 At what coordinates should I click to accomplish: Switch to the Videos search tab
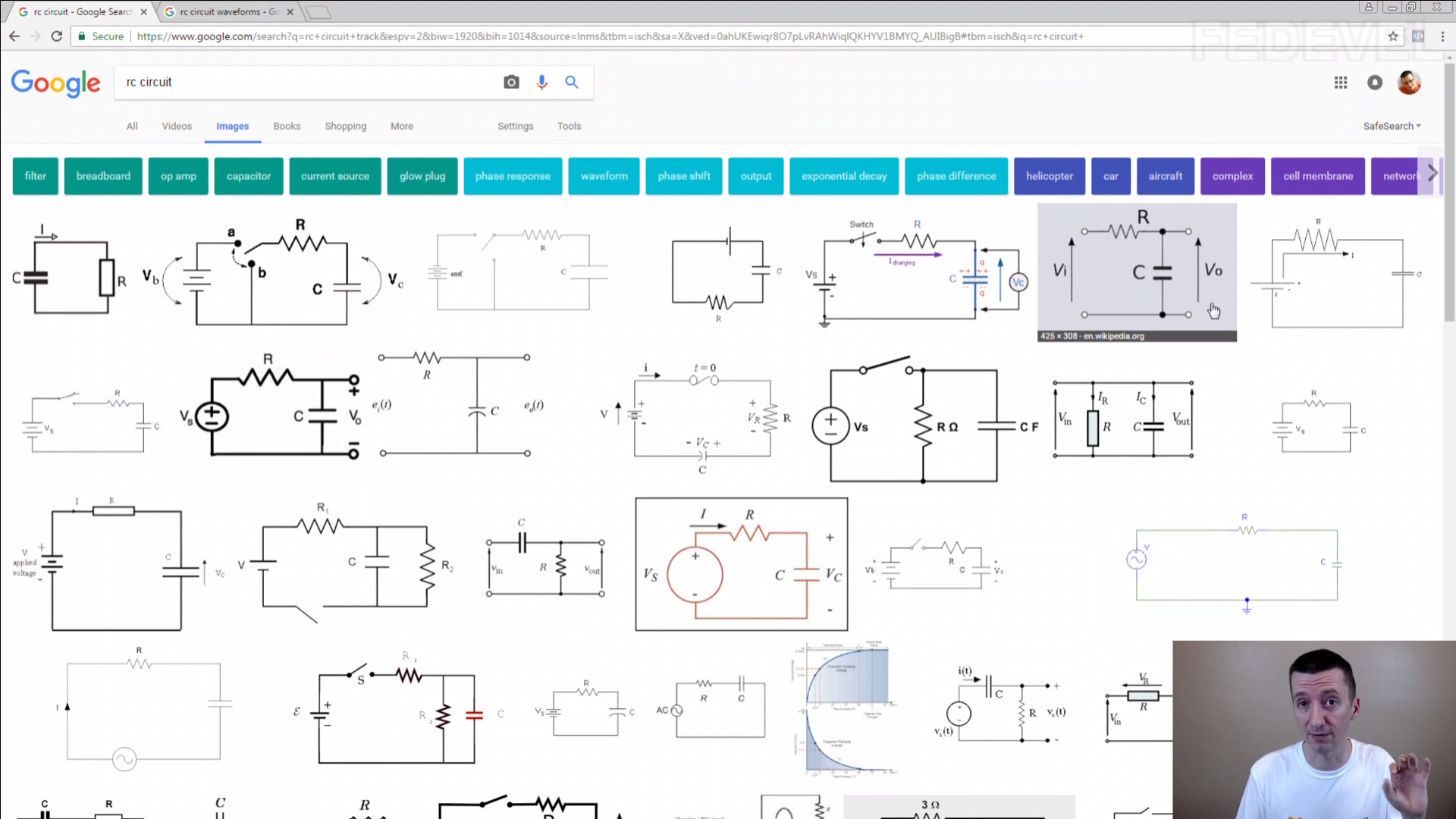pyautogui.click(x=177, y=126)
